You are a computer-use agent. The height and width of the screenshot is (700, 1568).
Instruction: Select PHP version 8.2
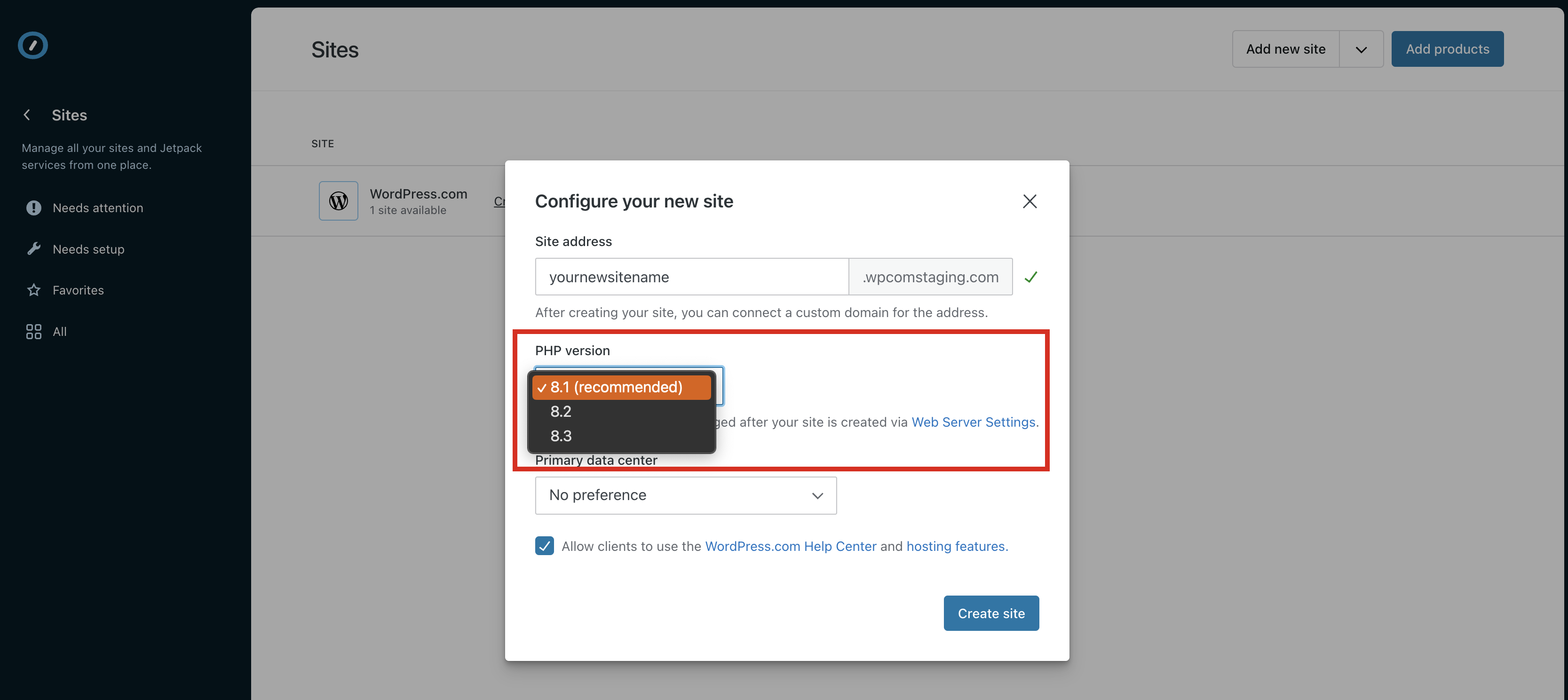(561, 412)
